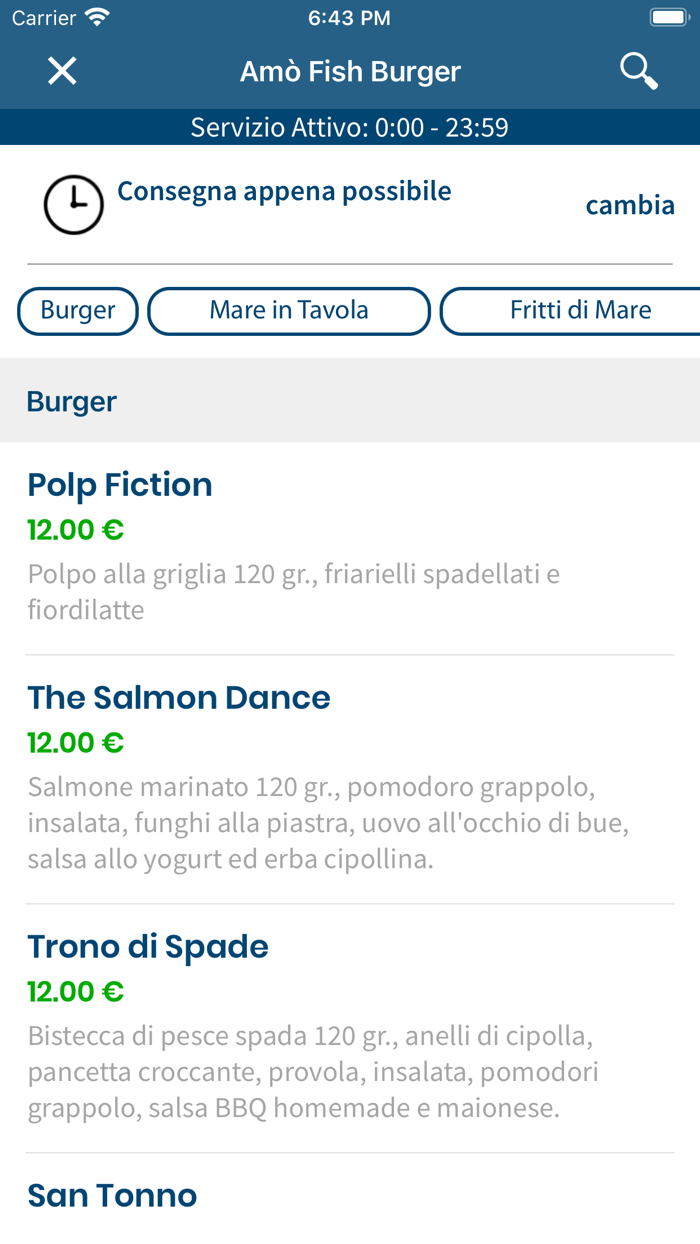Tap the Polp Fiction 12.00 € price

pyautogui.click(x=76, y=530)
